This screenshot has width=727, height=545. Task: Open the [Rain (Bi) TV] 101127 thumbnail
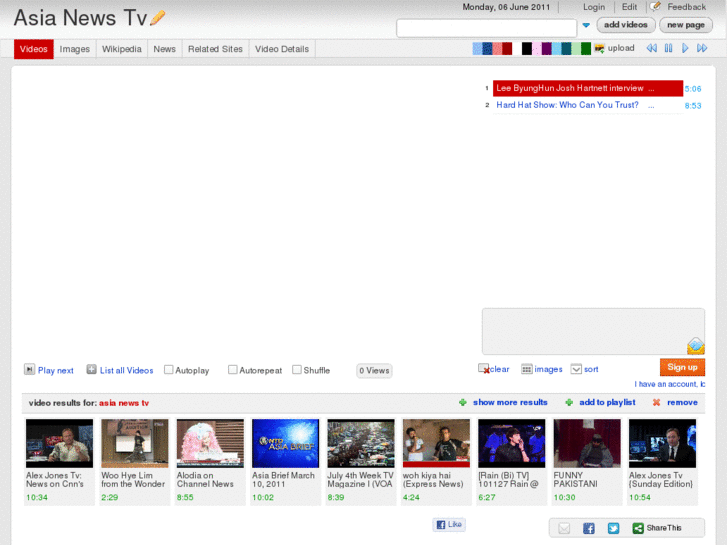[512, 443]
